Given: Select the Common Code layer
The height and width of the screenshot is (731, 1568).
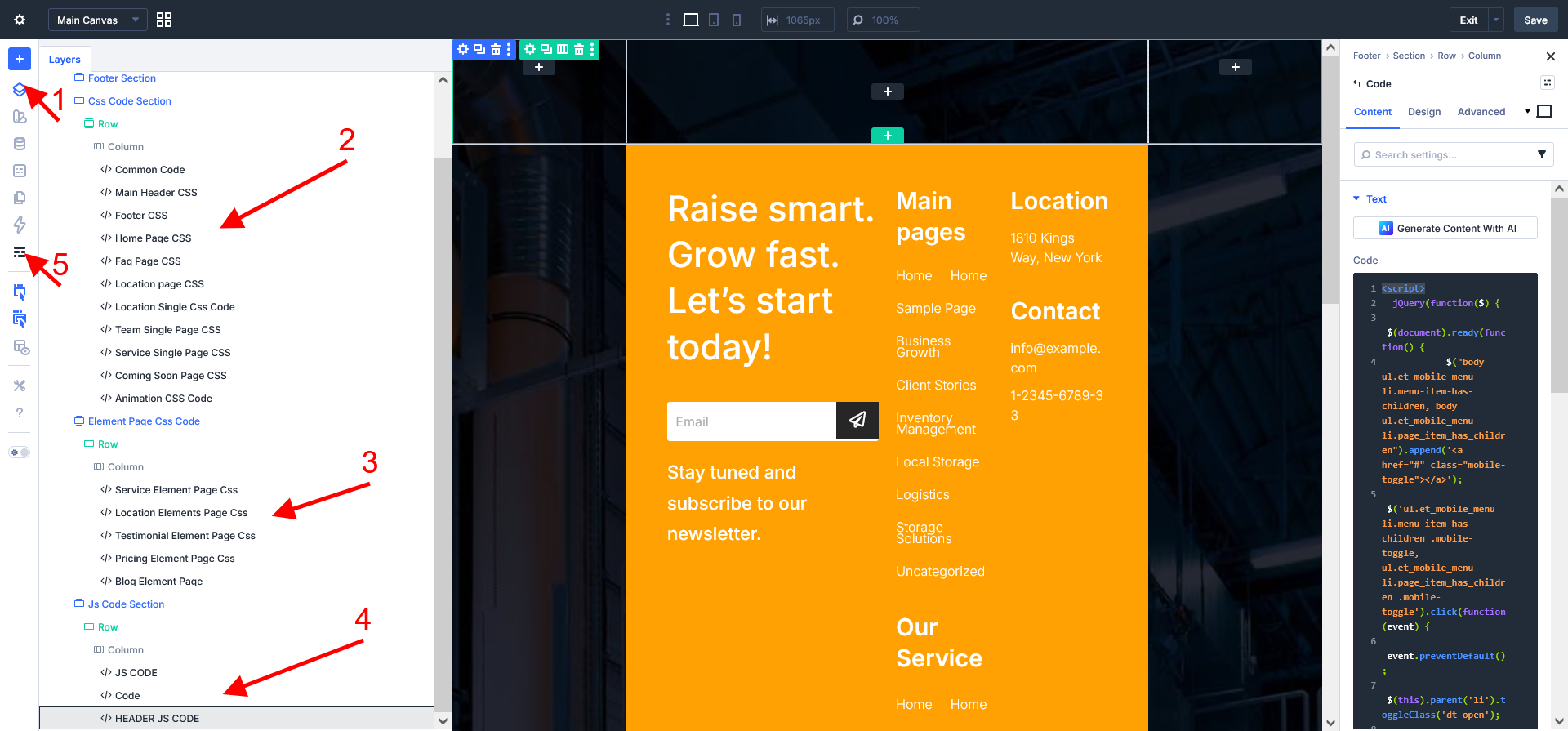Looking at the screenshot, I should (x=149, y=169).
